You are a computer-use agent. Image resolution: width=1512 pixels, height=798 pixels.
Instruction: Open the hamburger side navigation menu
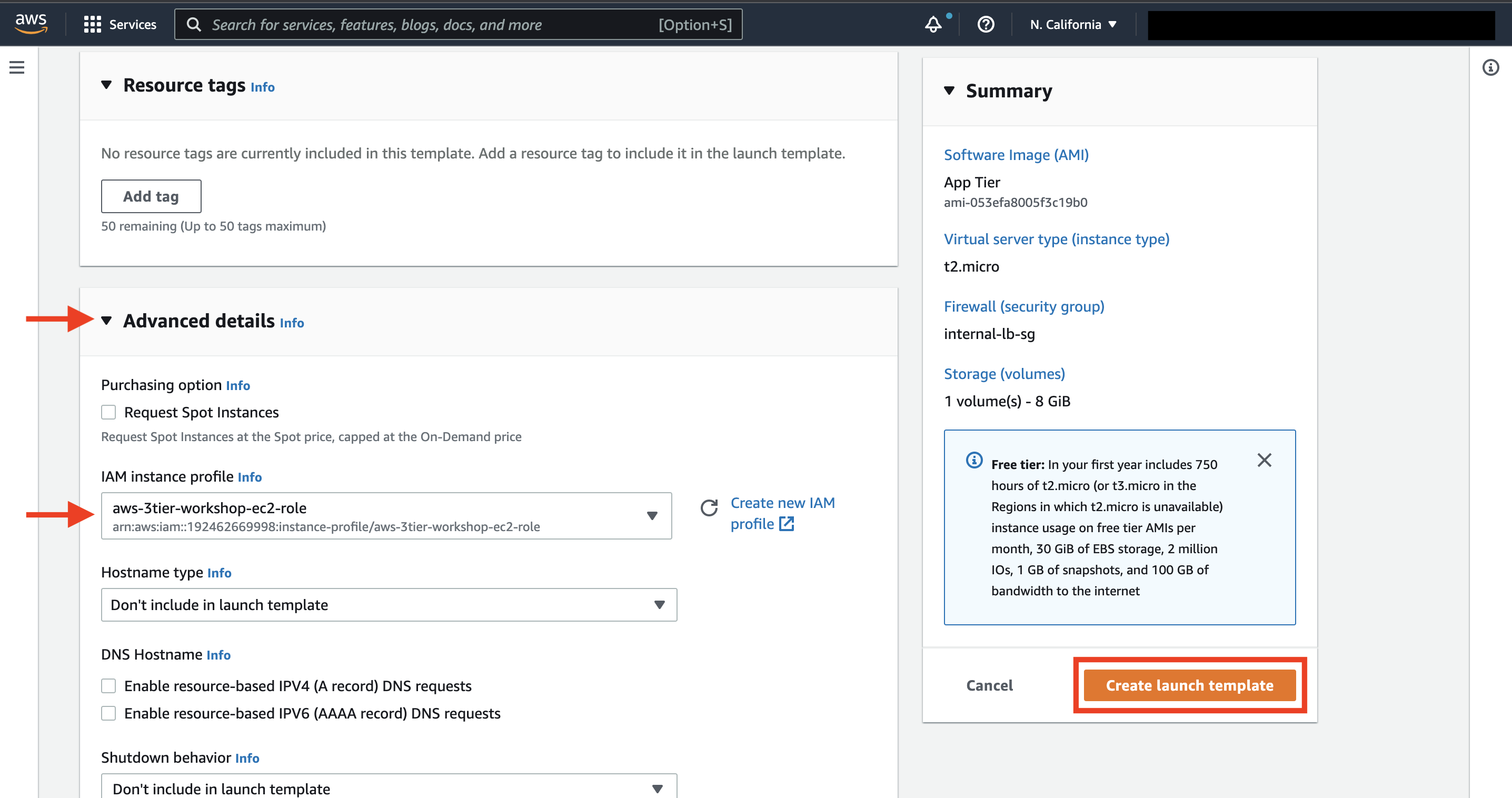point(17,67)
